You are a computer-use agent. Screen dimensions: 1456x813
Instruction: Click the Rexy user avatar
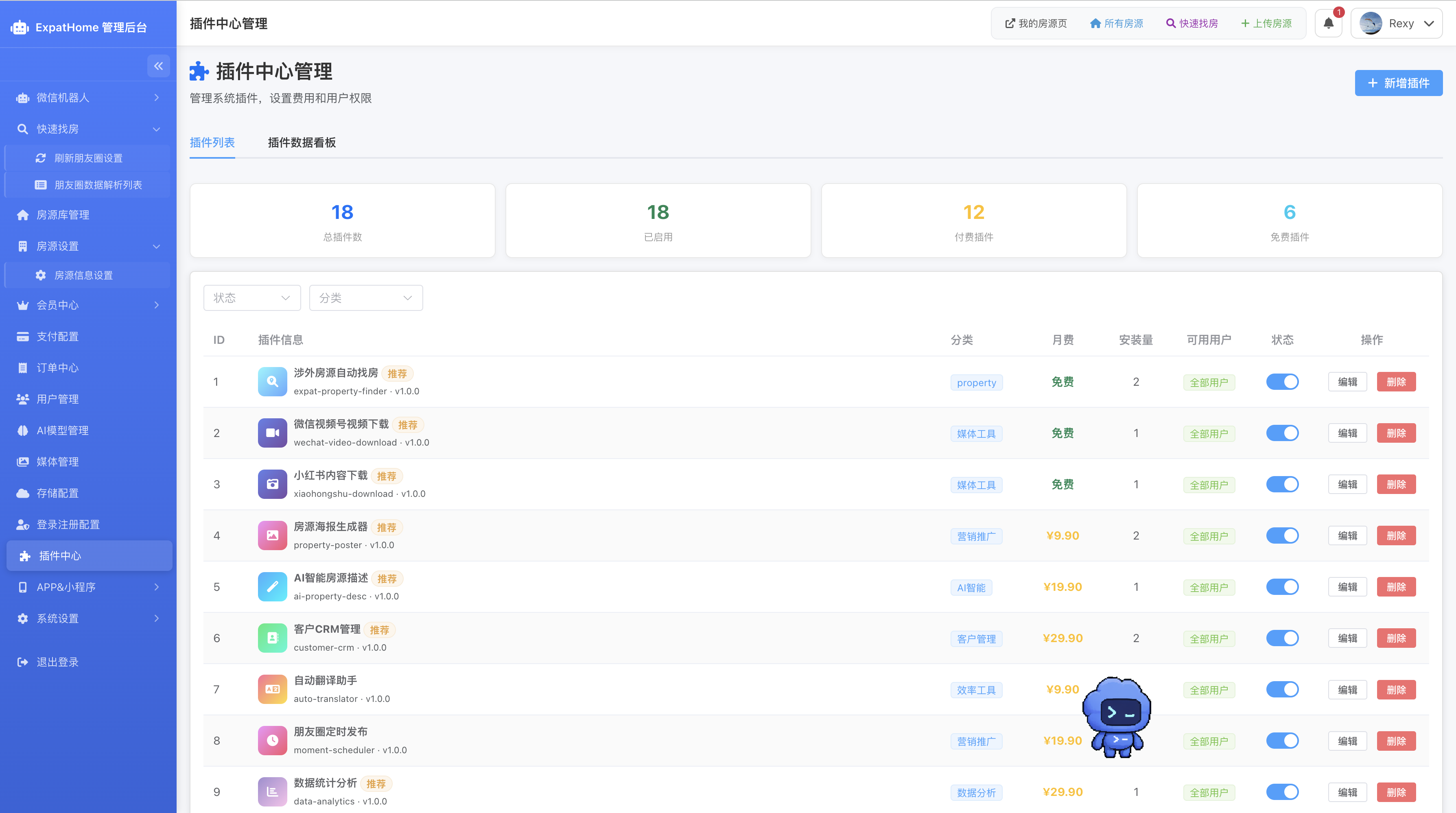[x=1371, y=23]
